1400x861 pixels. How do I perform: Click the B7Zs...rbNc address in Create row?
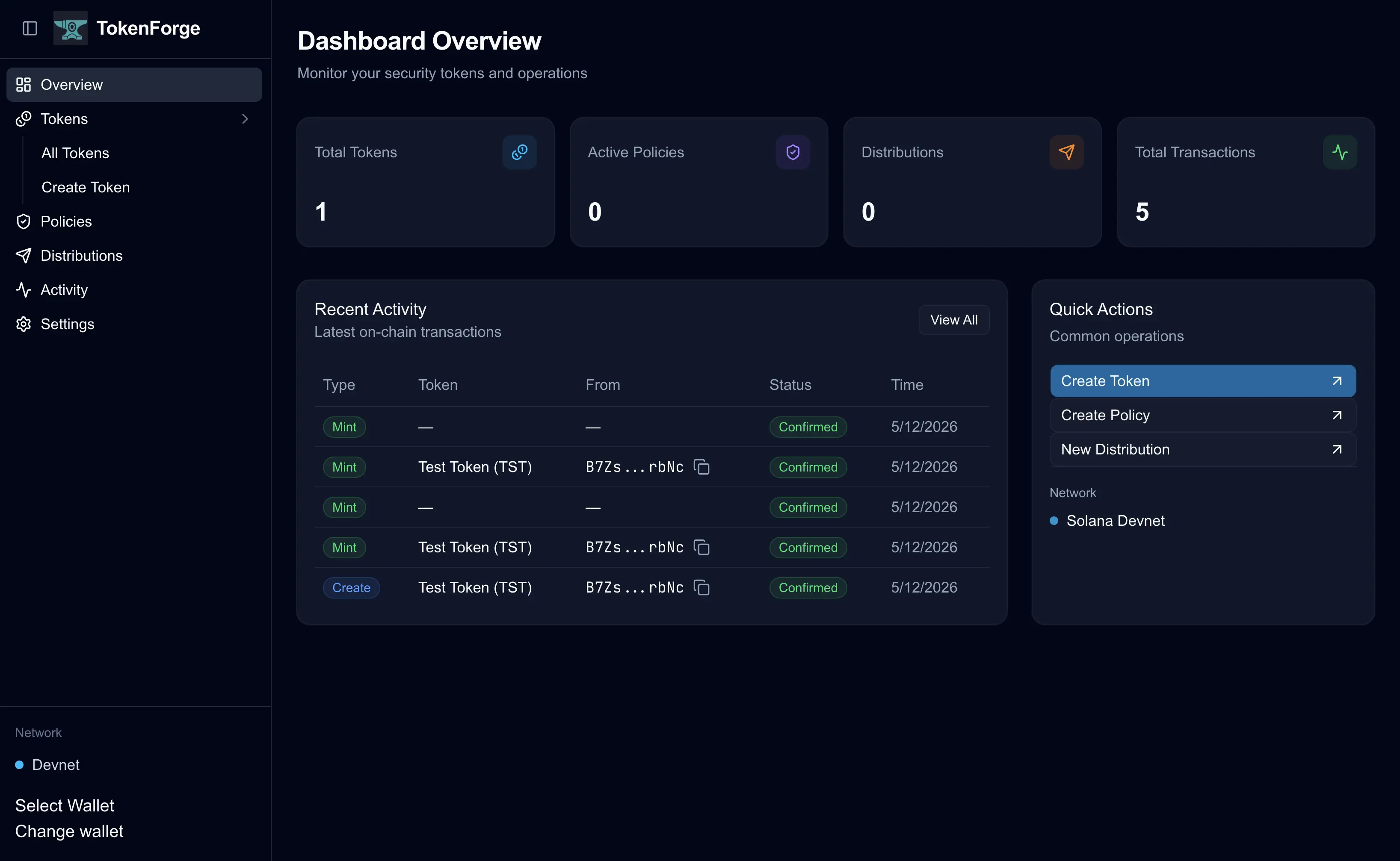tap(634, 587)
